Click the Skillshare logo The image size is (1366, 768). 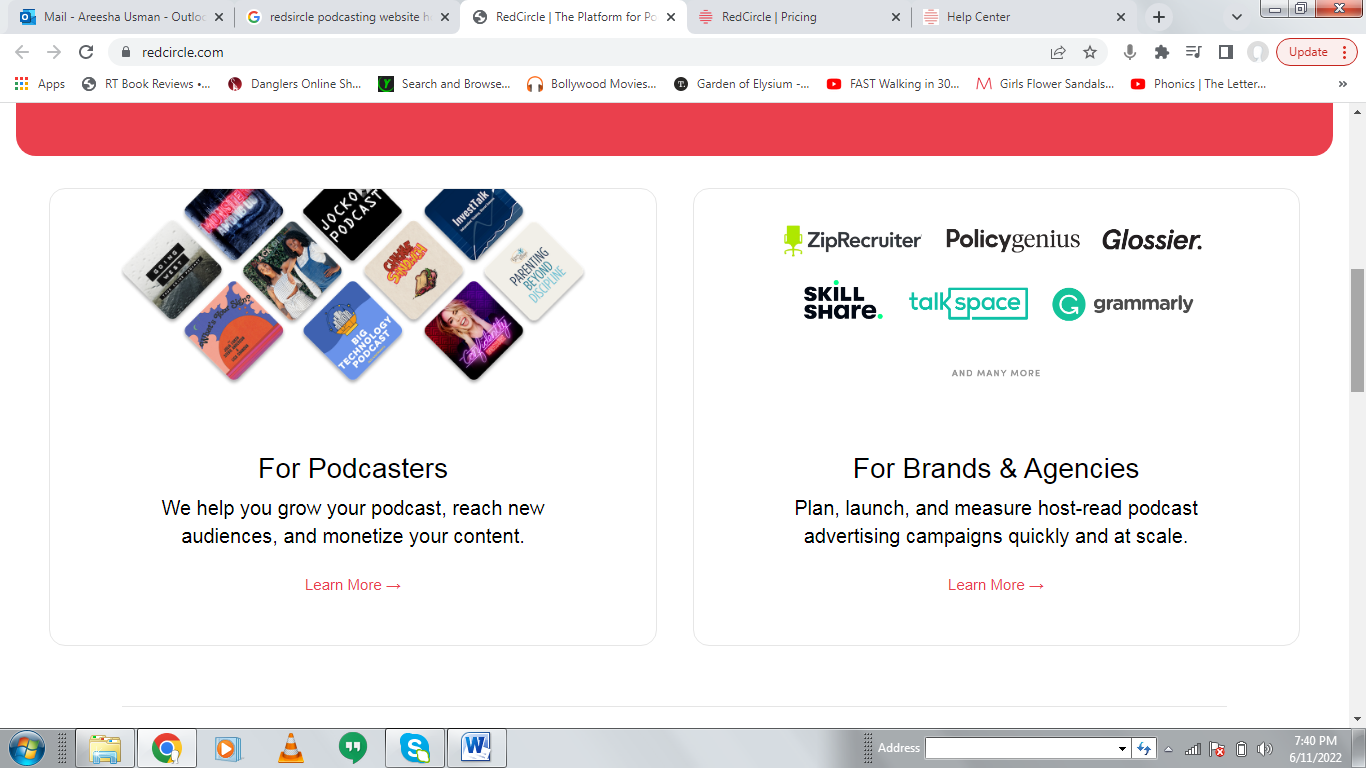(x=843, y=301)
